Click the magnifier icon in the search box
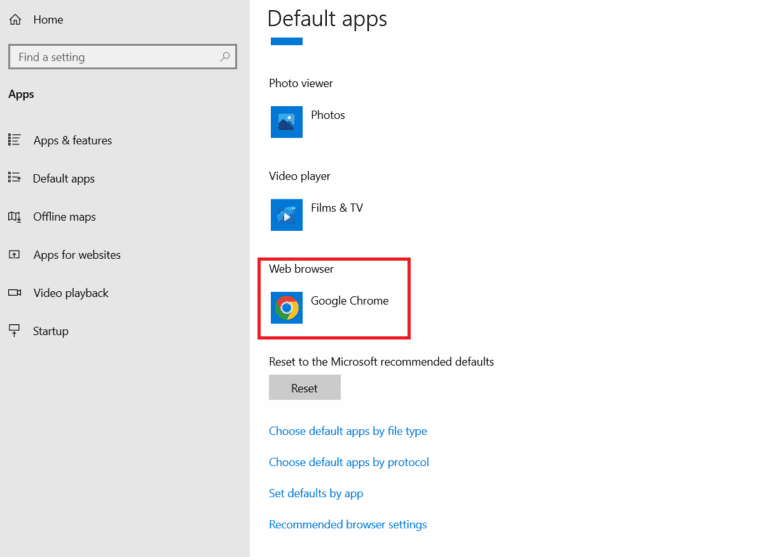Screen dimensions: 768x557 (x=226, y=57)
